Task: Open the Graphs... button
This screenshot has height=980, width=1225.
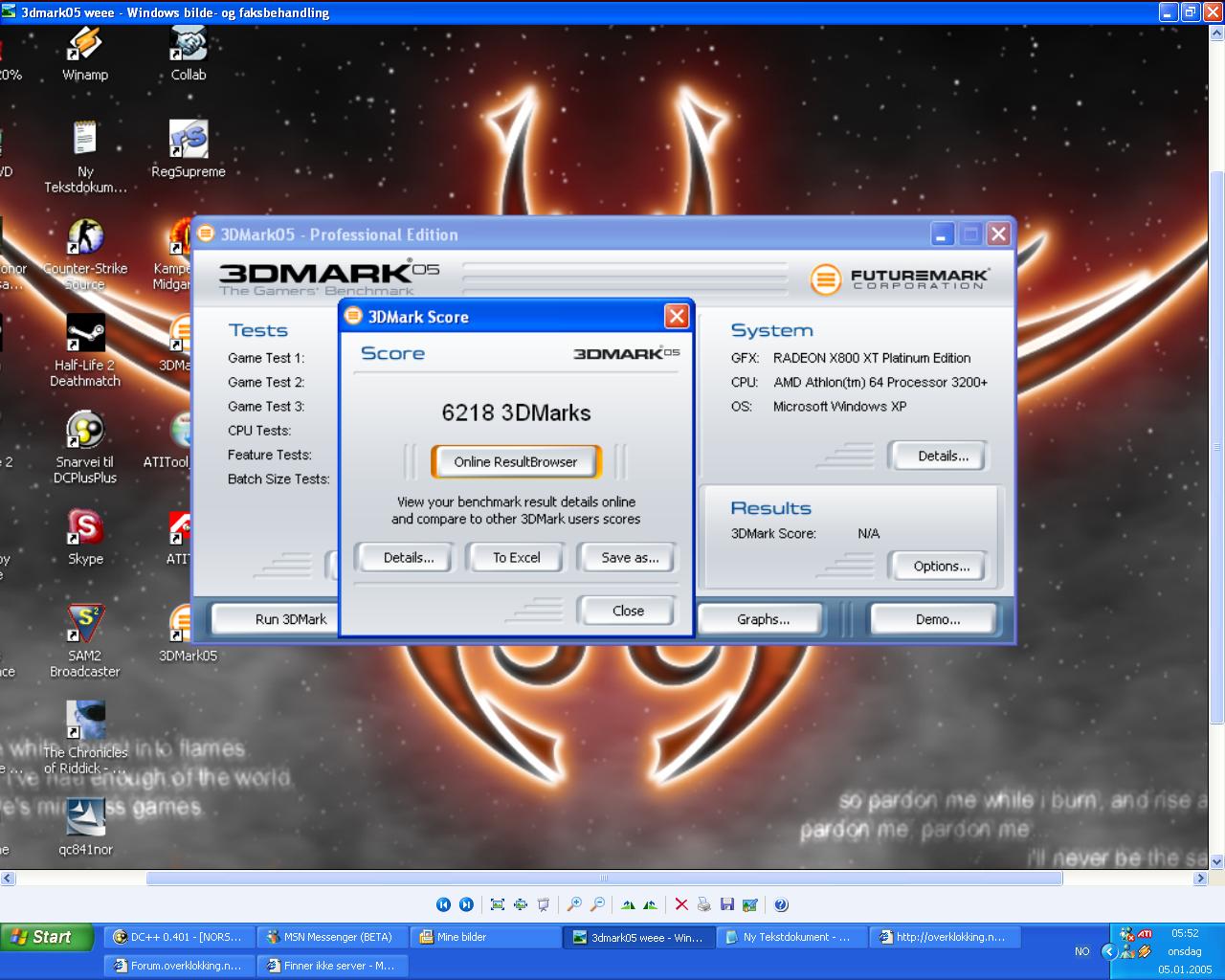Action: (763, 619)
